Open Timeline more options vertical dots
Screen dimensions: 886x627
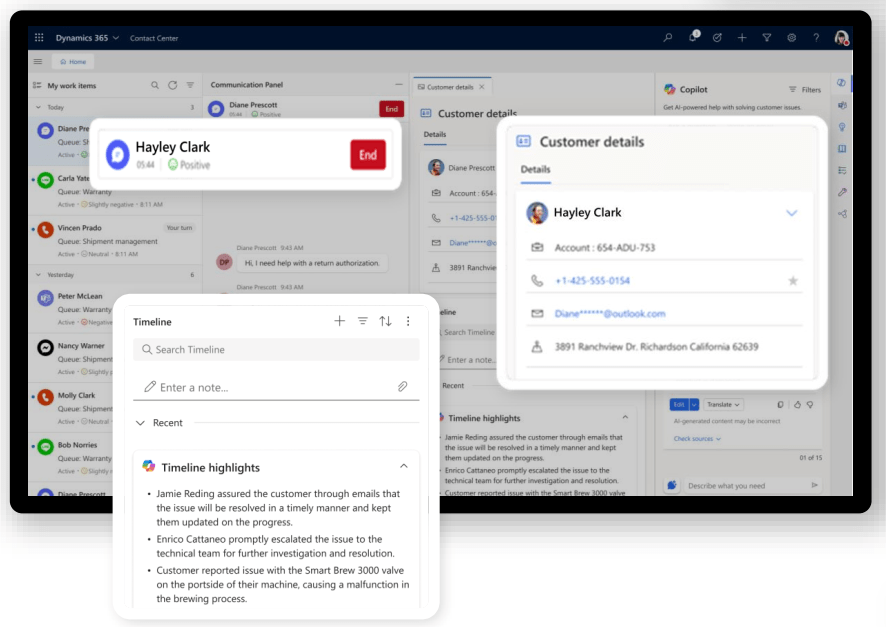coord(408,321)
